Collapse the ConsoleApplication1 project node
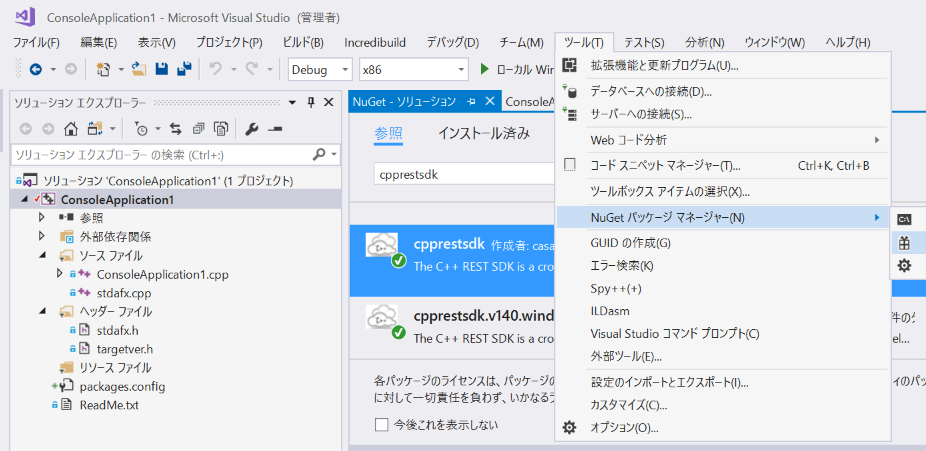The height and width of the screenshot is (451, 926). (24, 199)
